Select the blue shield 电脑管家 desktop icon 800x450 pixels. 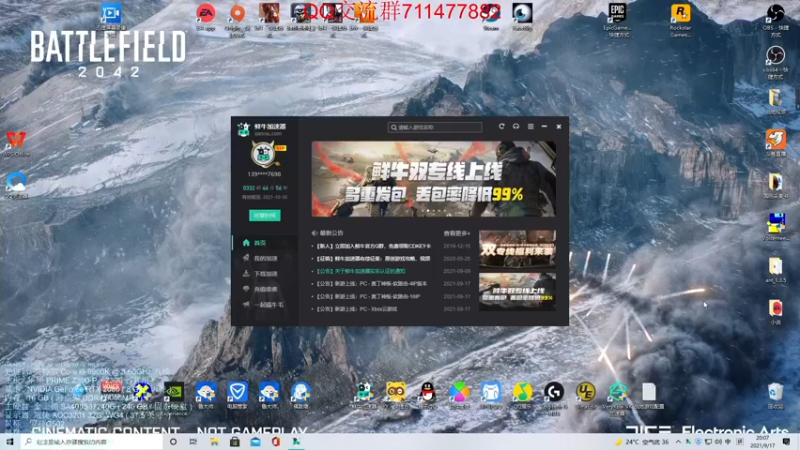237,395
